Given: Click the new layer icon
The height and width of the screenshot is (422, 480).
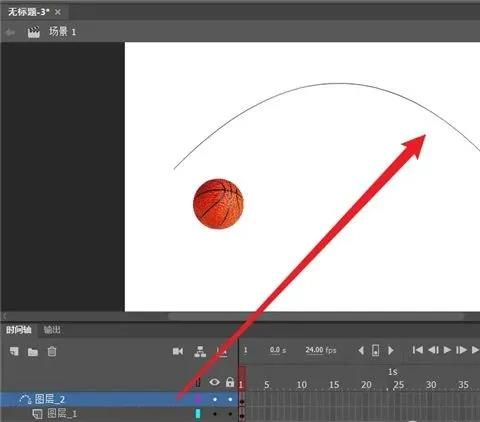Looking at the screenshot, I should tap(14, 351).
